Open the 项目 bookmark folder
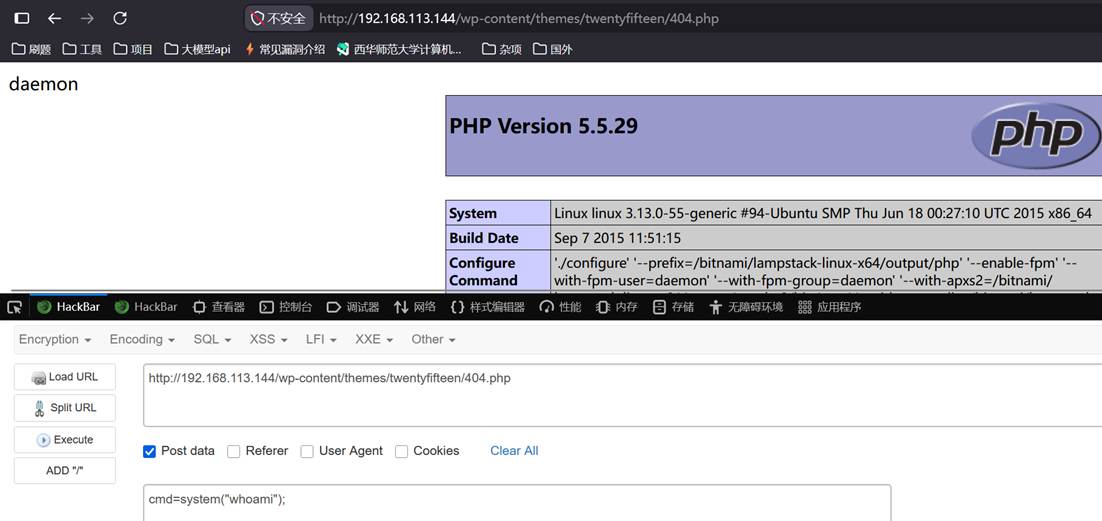 [x=133, y=49]
